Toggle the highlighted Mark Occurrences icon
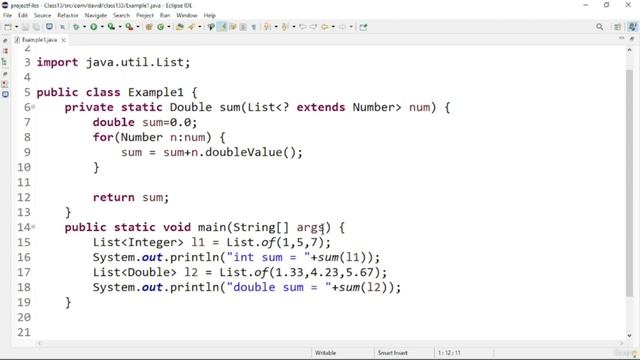Viewport: 640px width, 360px height. coord(222,27)
